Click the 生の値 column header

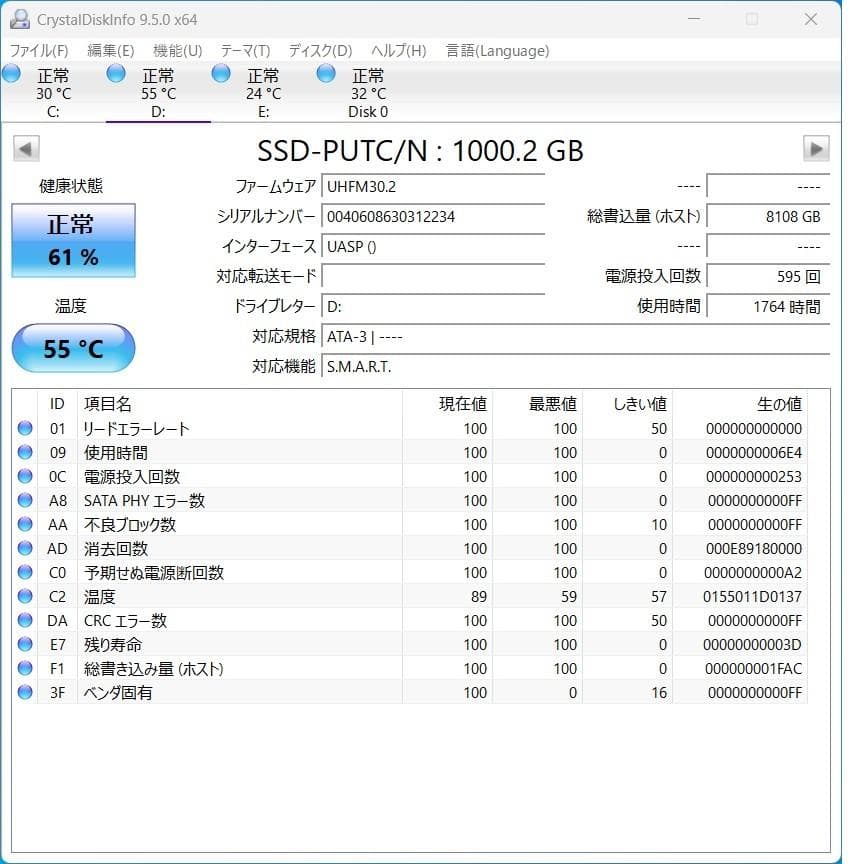coord(740,404)
